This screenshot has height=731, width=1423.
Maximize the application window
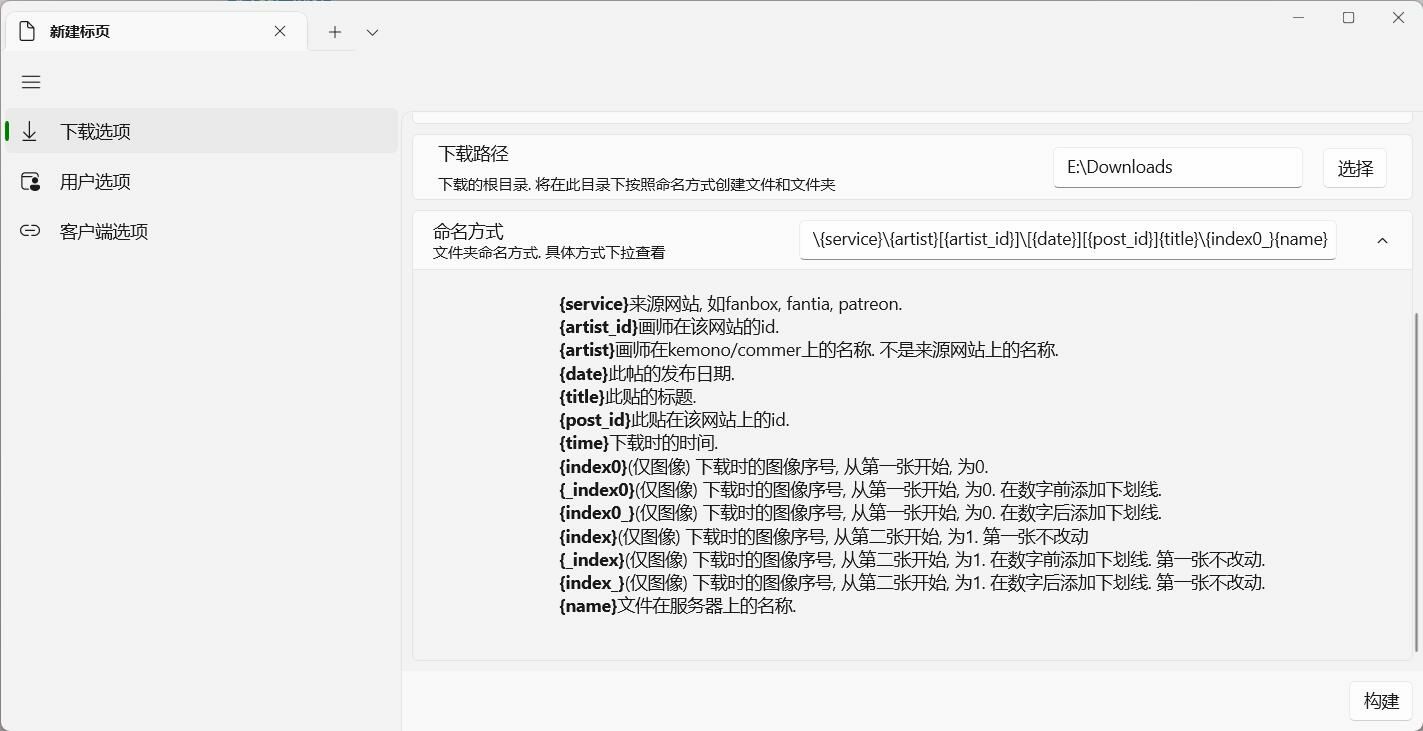click(1348, 18)
